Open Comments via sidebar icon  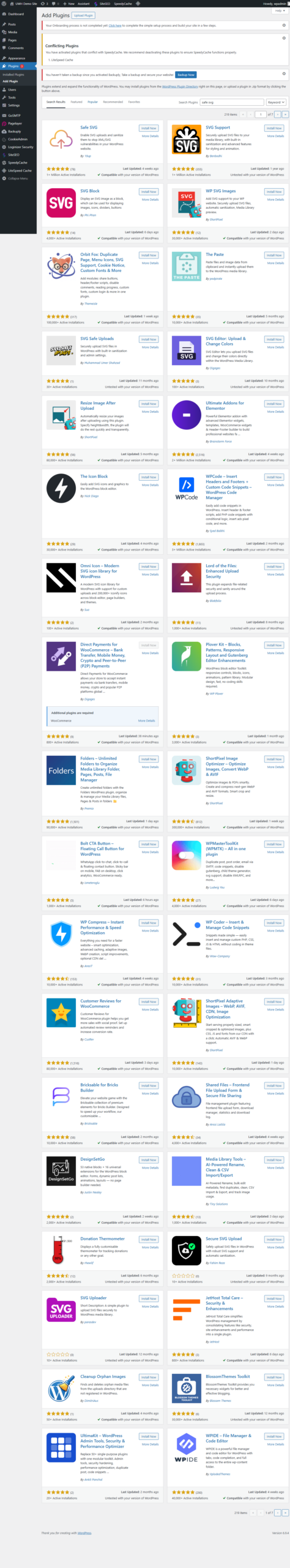(4, 48)
